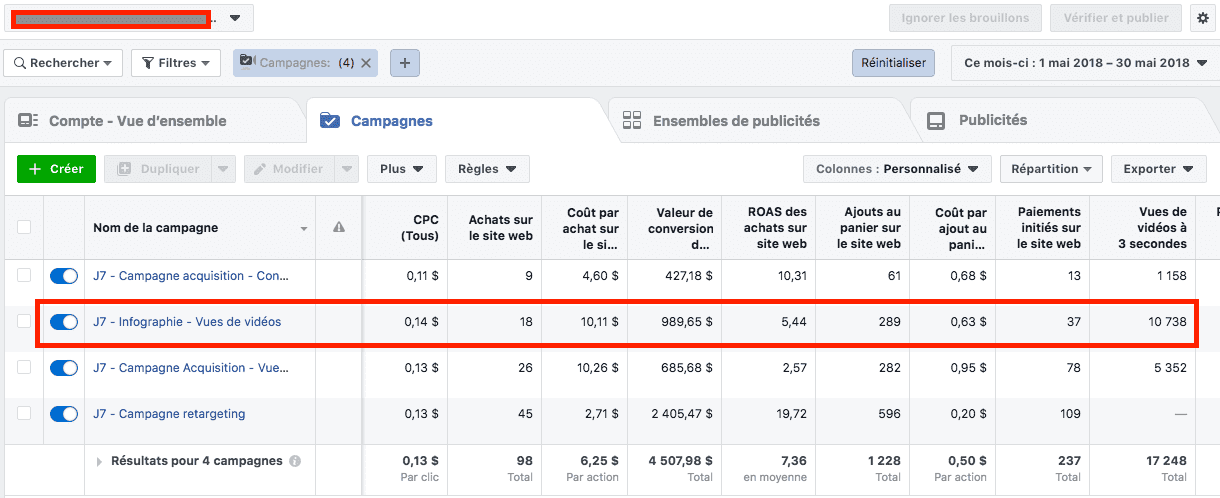Click the sort arrow in Nom de la campagne
This screenshot has height=498, width=1220.
pos(304,229)
